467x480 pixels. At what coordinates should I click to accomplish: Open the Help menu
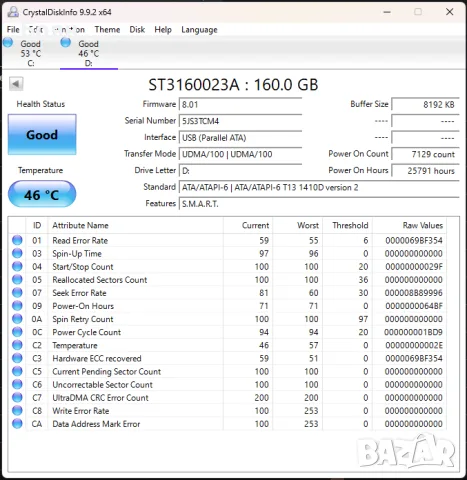[x=163, y=29]
